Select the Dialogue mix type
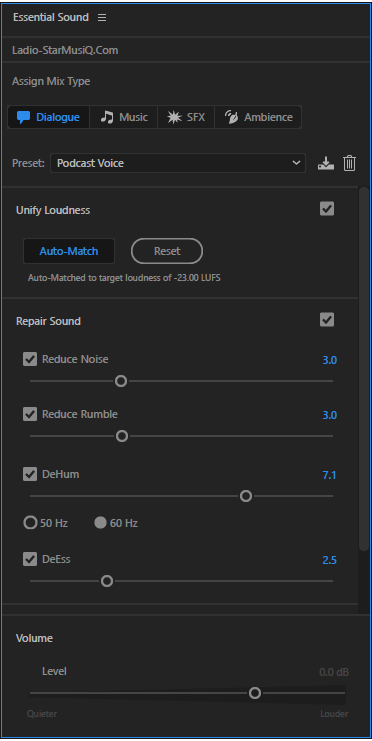This screenshot has height=741, width=372. coord(49,117)
